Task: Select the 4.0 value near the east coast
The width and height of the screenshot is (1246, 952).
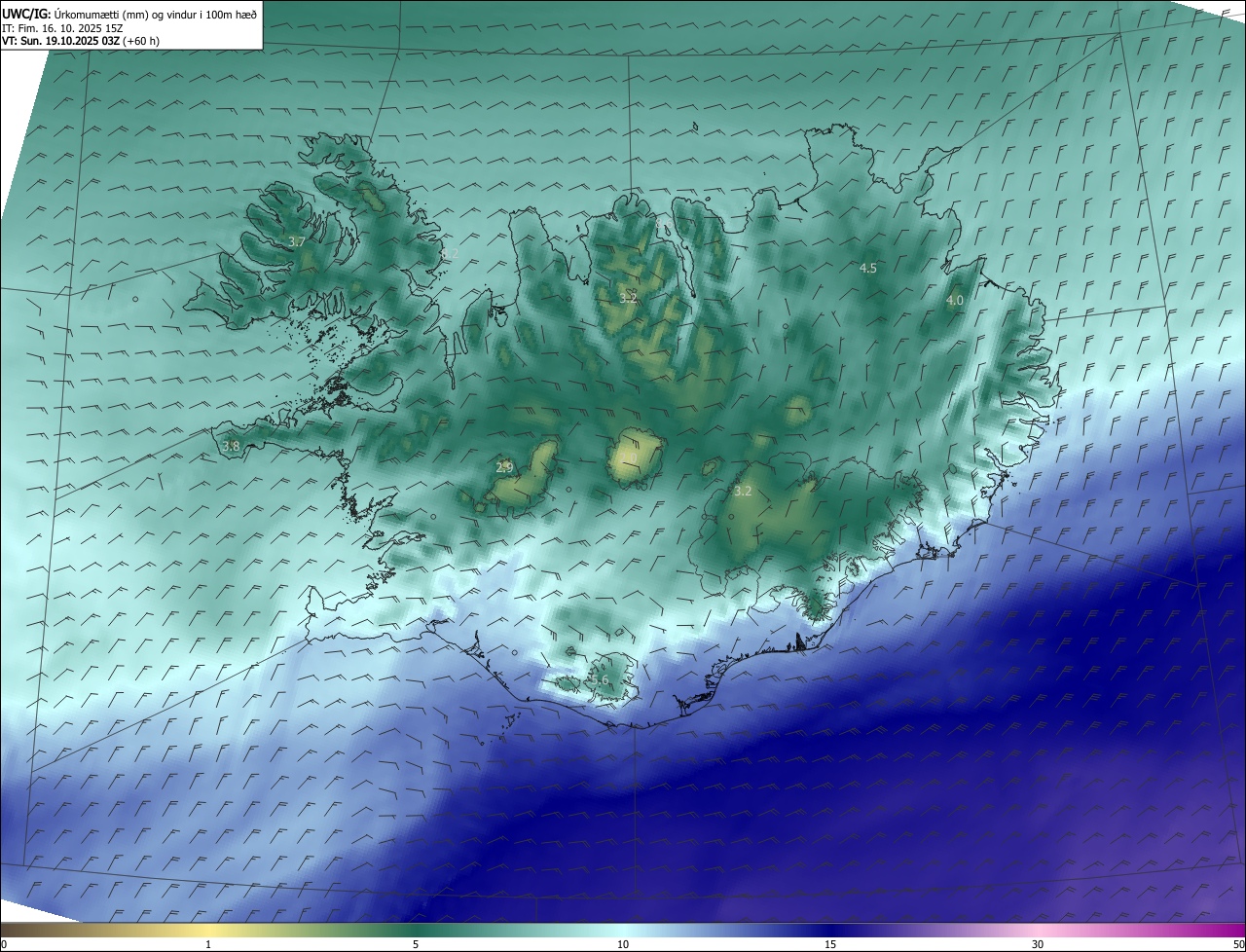Action: (955, 301)
